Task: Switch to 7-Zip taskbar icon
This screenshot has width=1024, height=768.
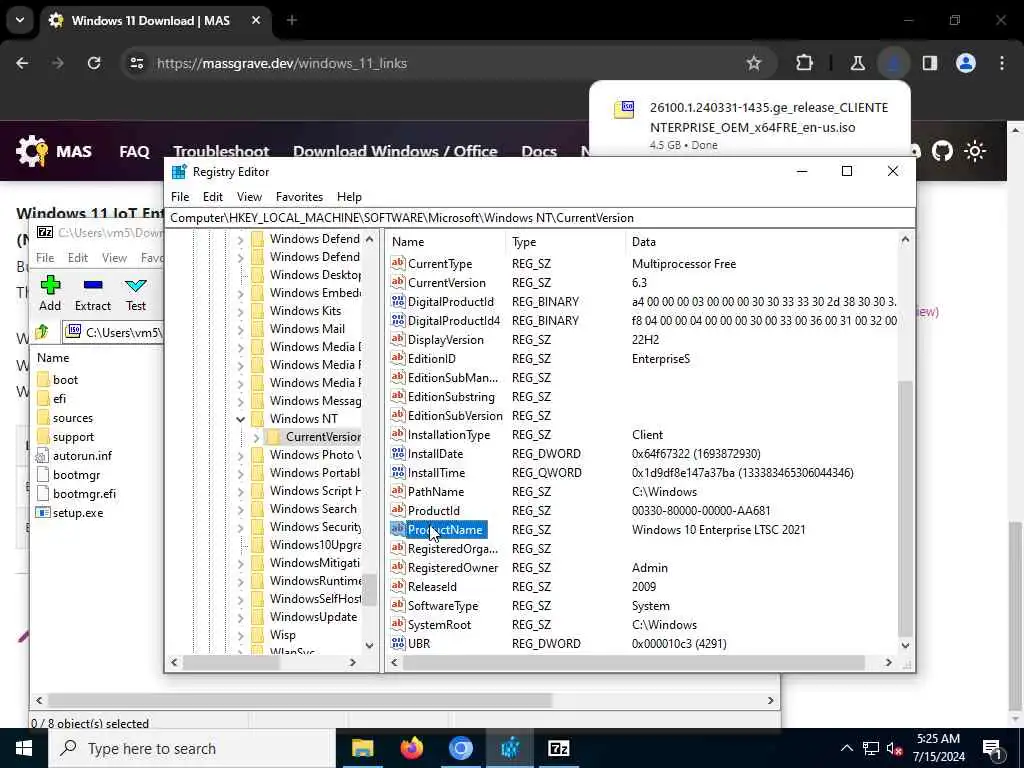Action: [x=559, y=748]
